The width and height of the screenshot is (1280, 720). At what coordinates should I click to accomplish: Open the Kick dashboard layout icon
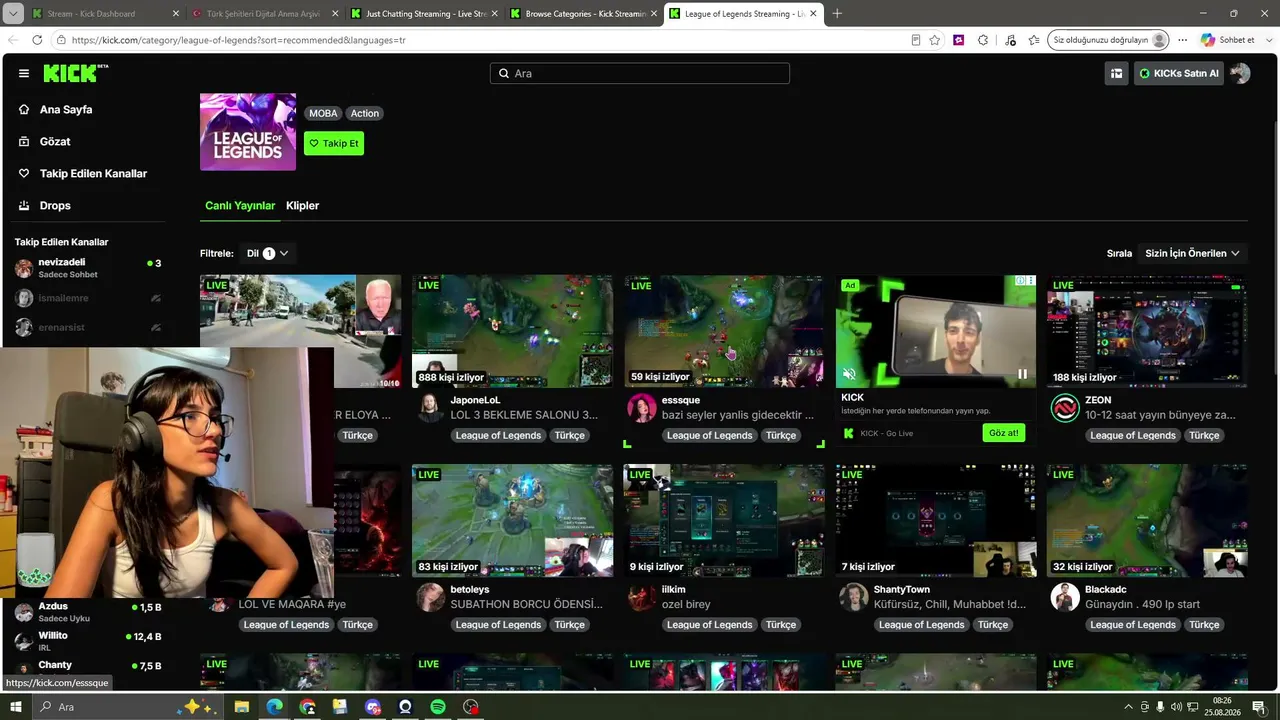point(1116,73)
